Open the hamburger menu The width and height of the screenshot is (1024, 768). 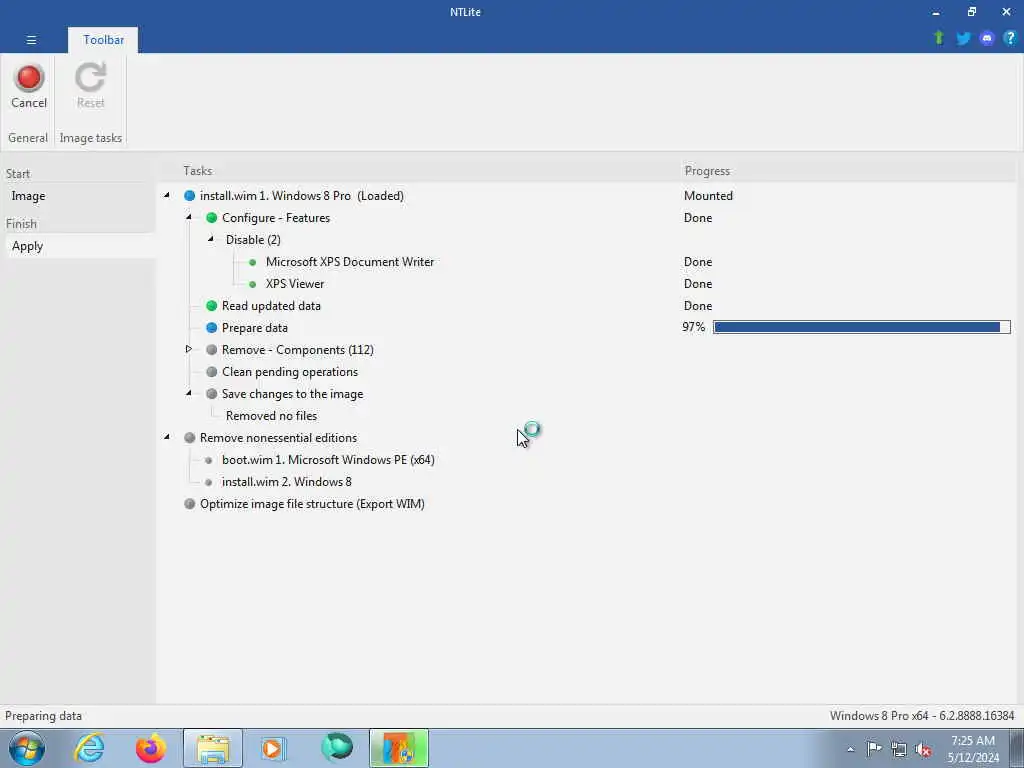31,40
